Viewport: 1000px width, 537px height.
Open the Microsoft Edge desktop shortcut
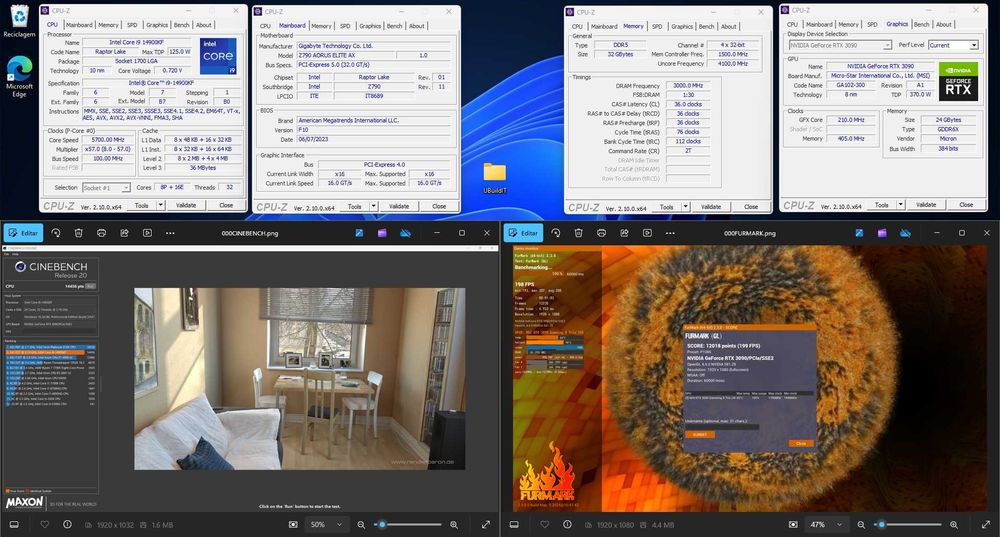tap(19, 77)
